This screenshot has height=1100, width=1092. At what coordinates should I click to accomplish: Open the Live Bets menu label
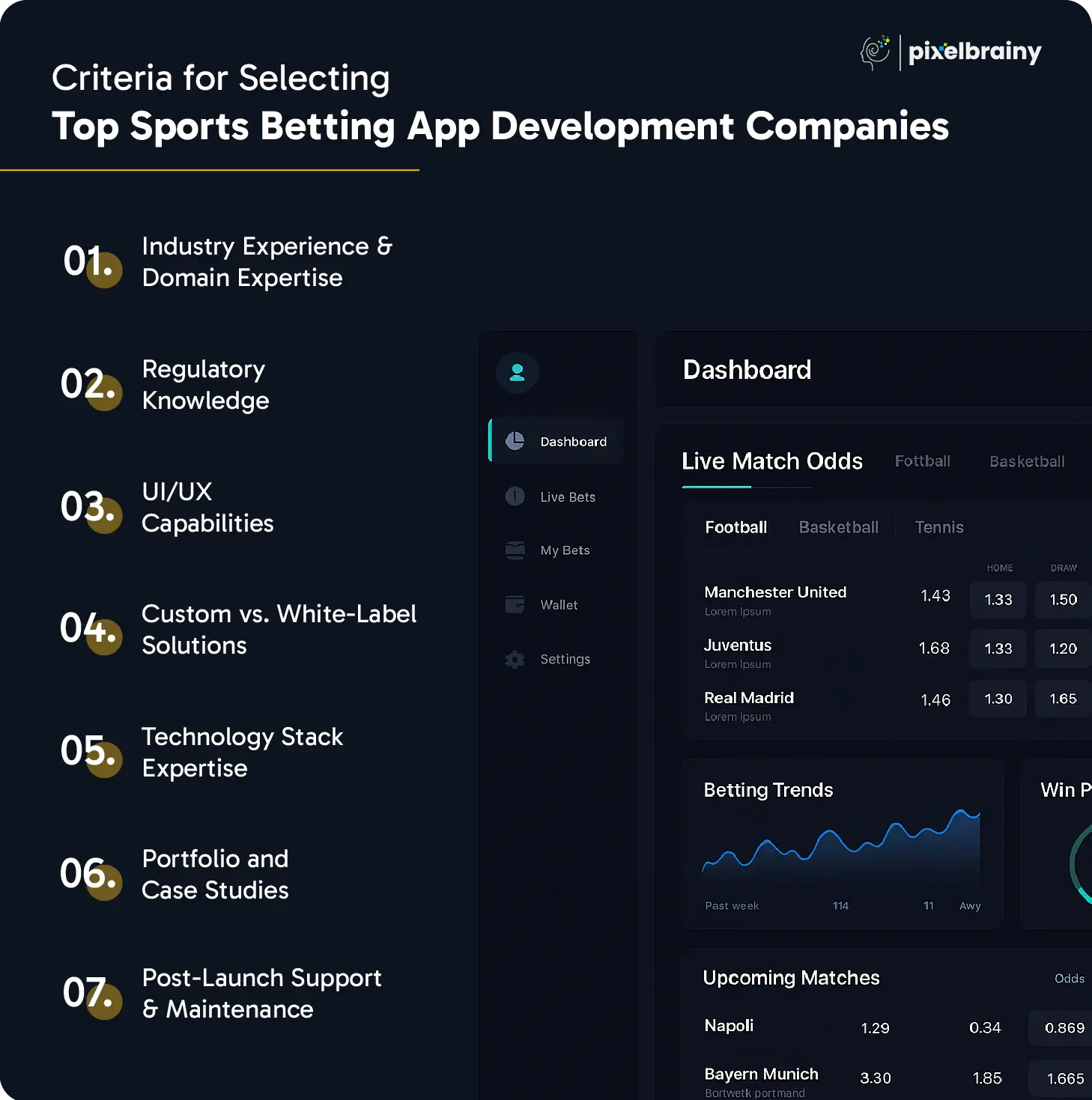568,497
